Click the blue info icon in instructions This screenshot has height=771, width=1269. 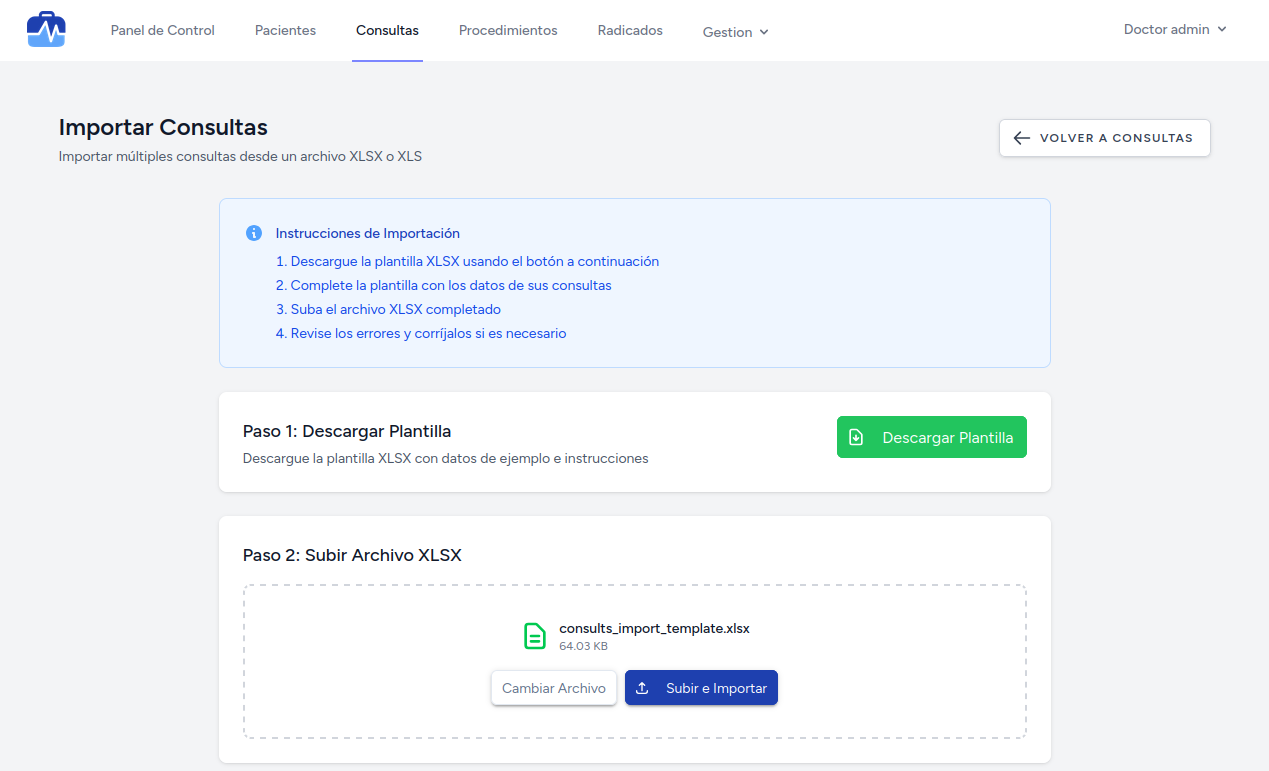click(254, 233)
